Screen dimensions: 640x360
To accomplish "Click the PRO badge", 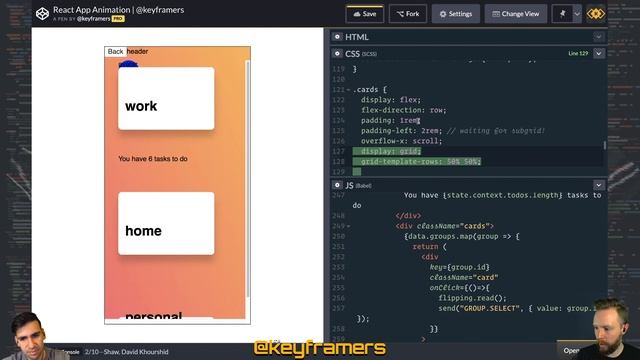I will [x=118, y=19].
